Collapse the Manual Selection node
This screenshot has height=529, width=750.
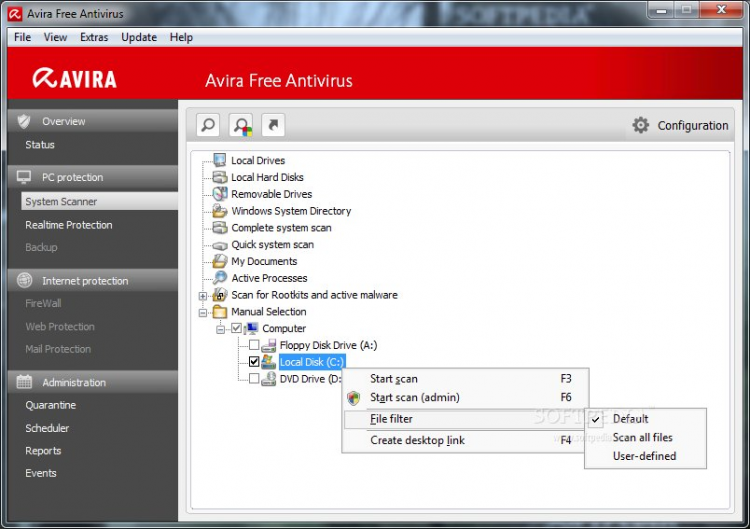203,313
